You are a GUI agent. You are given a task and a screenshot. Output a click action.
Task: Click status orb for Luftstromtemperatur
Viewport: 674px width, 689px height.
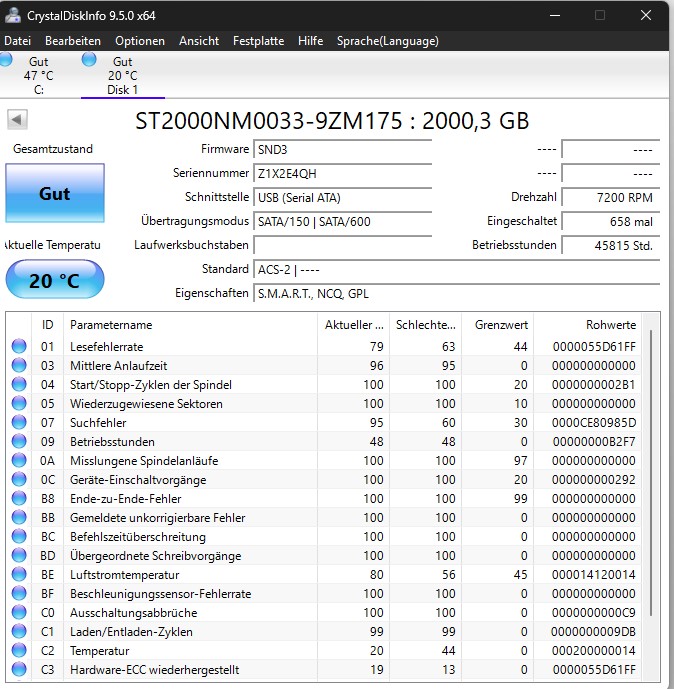pyautogui.click(x=19, y=574)
